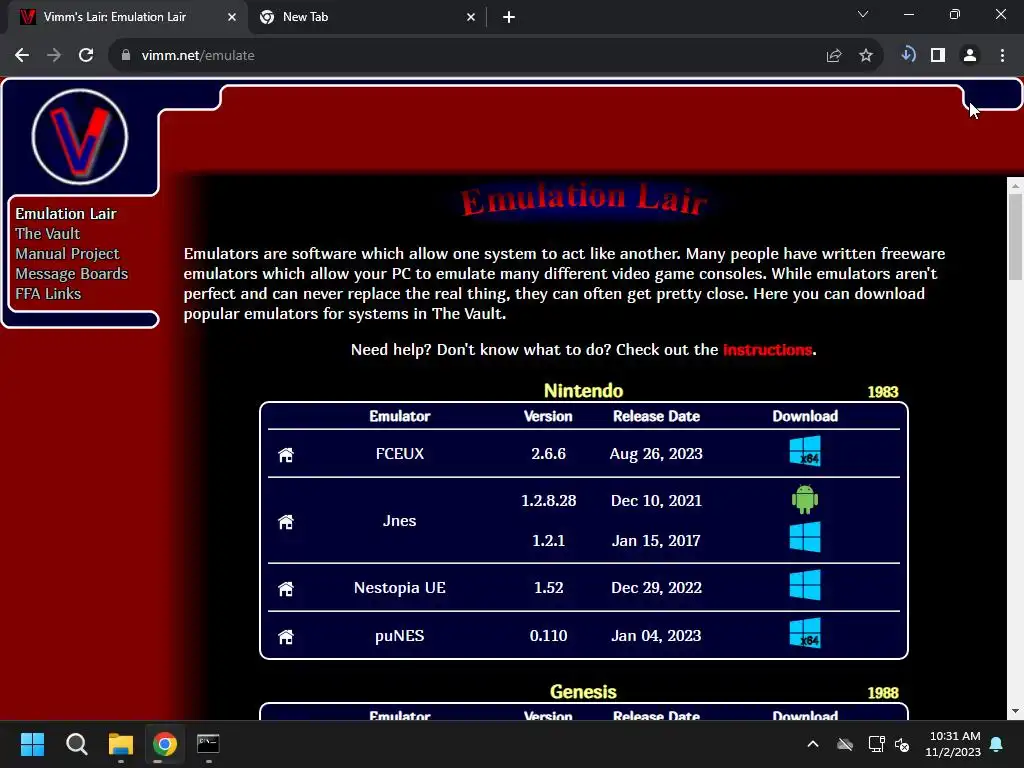Click Chrome icon in taskbar
The height and width of the screenshot is (768, 1024).
165,744
